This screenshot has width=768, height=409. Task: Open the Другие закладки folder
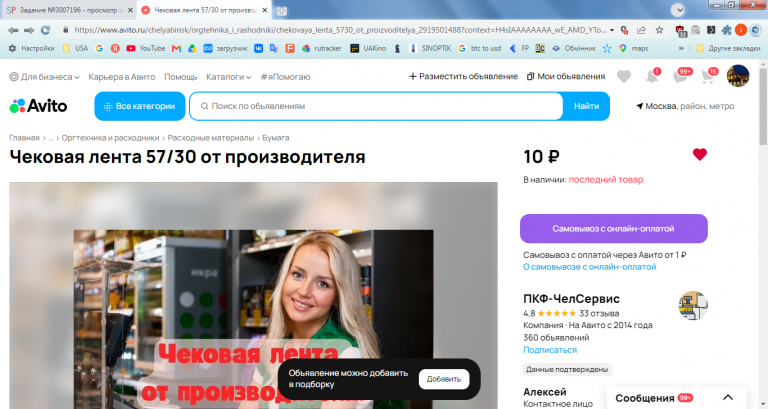728,48
